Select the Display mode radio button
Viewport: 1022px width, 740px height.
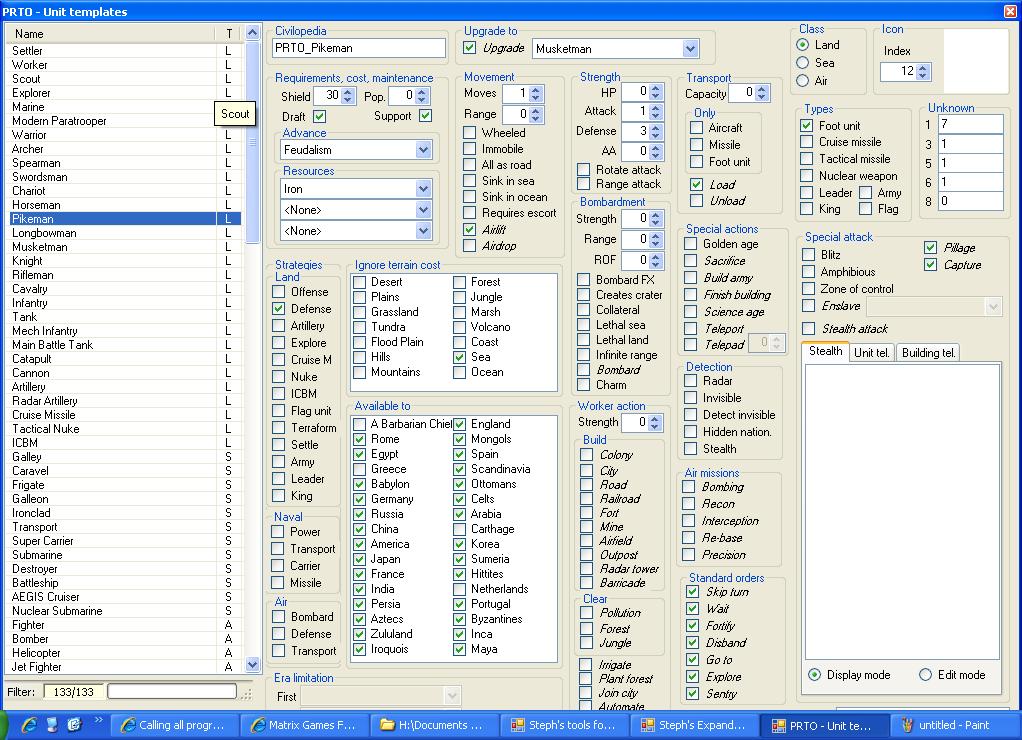(815, 675)
